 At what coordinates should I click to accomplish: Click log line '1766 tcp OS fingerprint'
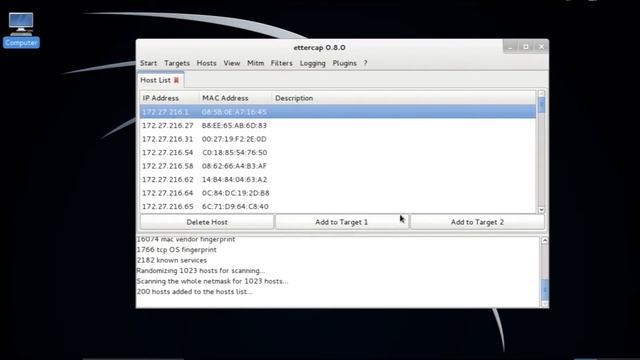point(176,249)
